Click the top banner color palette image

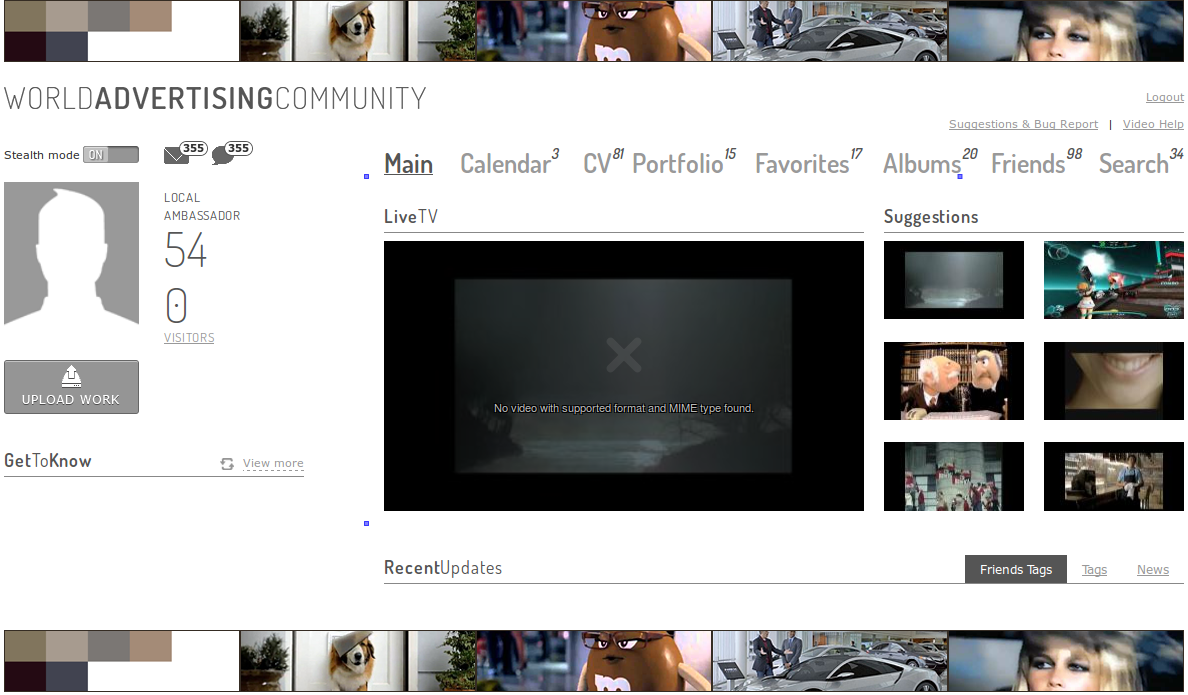(x=121, y=31)
